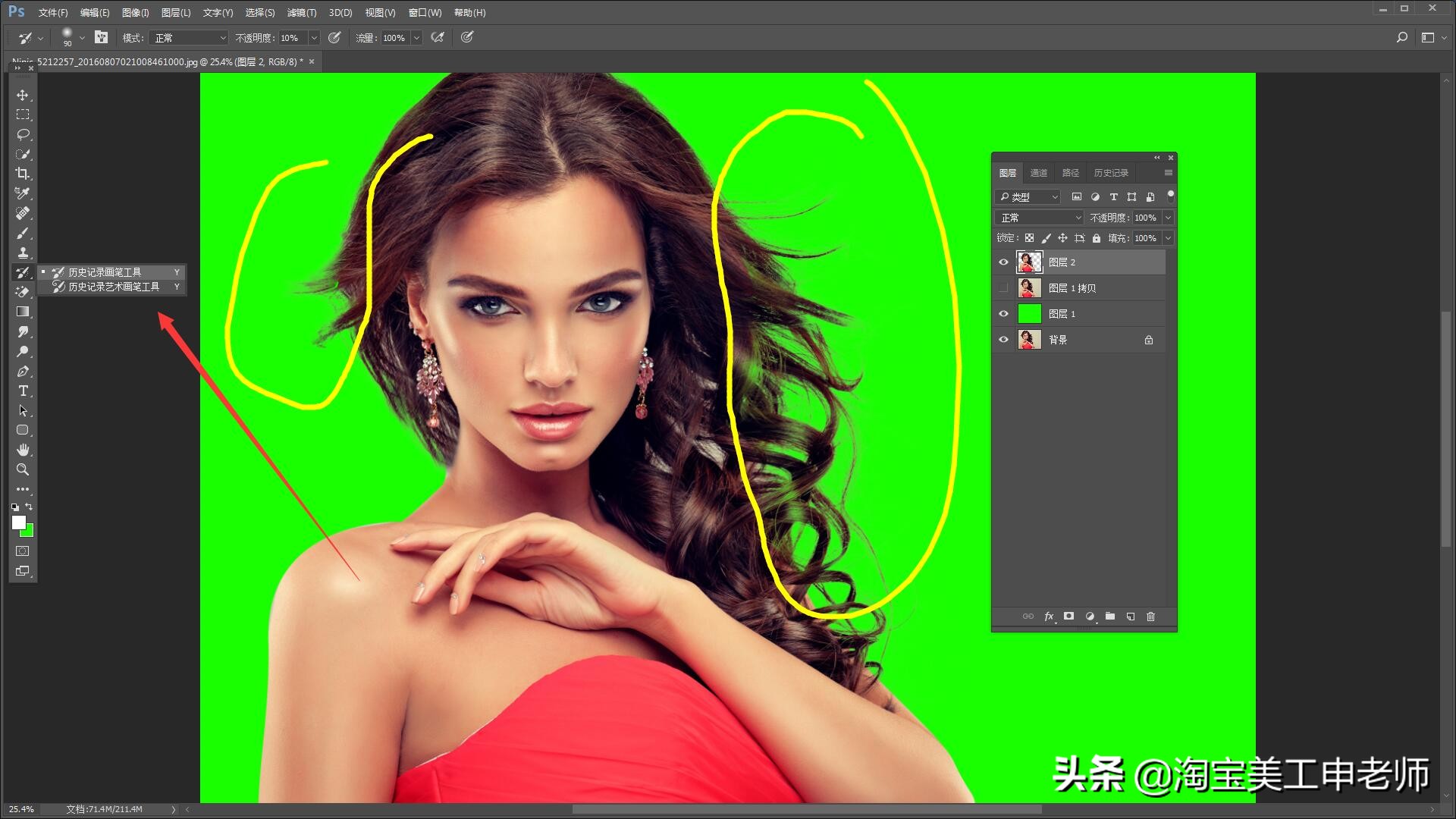Click the delete layer trash icon

[1150, 617]
